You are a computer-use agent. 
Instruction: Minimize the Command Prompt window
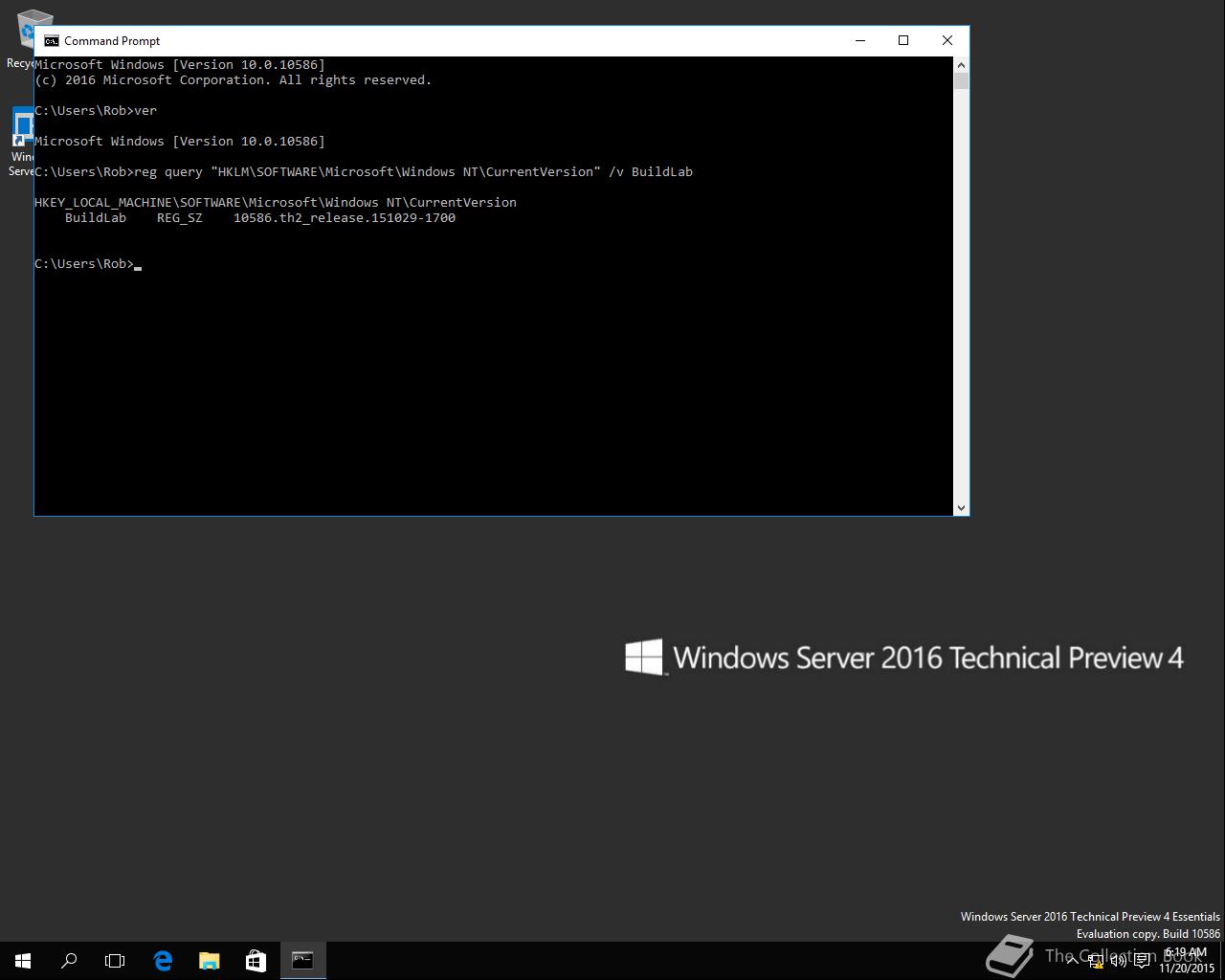click(x=859, y=40)
